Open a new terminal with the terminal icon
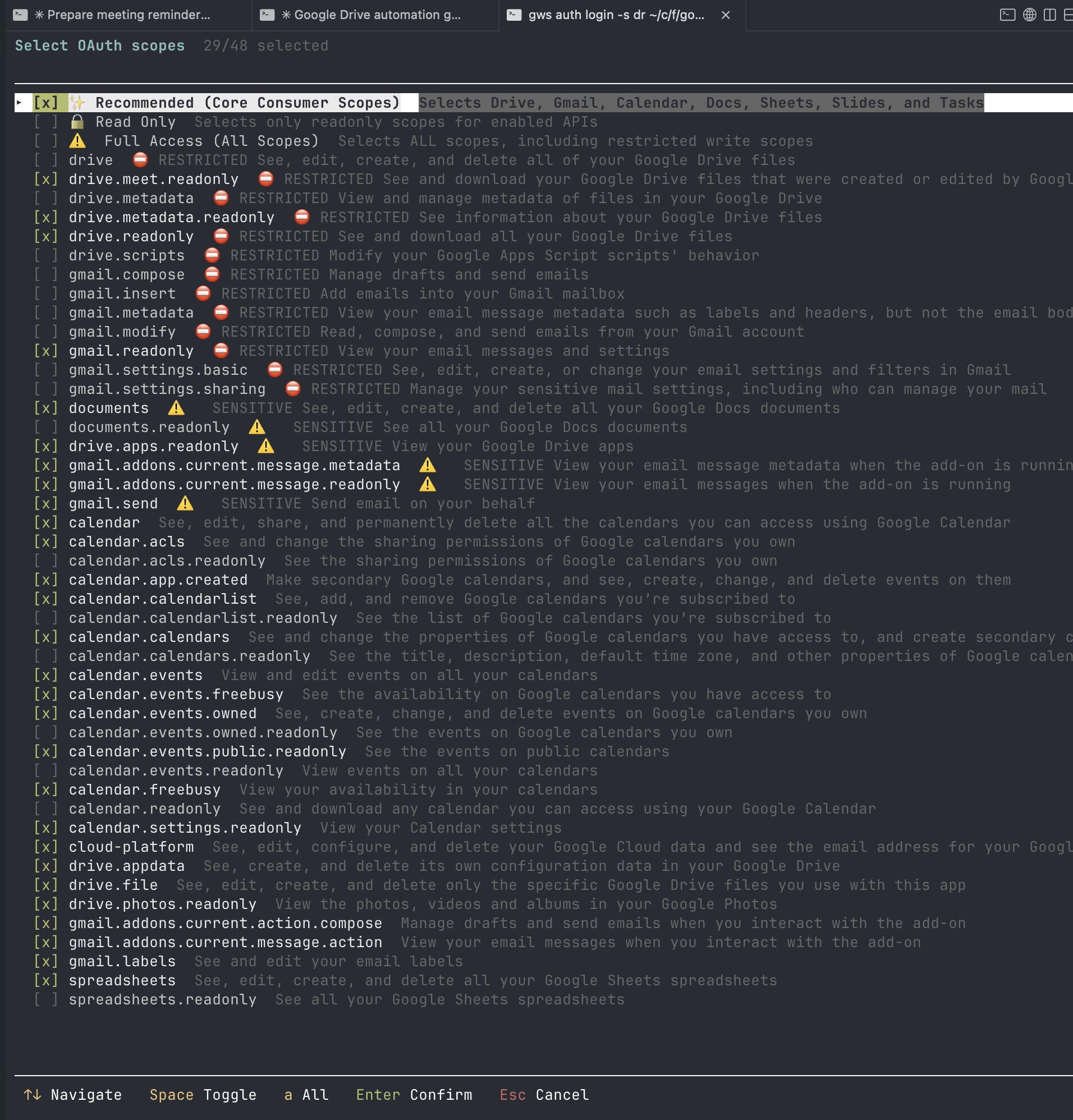Viewport: 1073px width, 1120px height. 1008,15
